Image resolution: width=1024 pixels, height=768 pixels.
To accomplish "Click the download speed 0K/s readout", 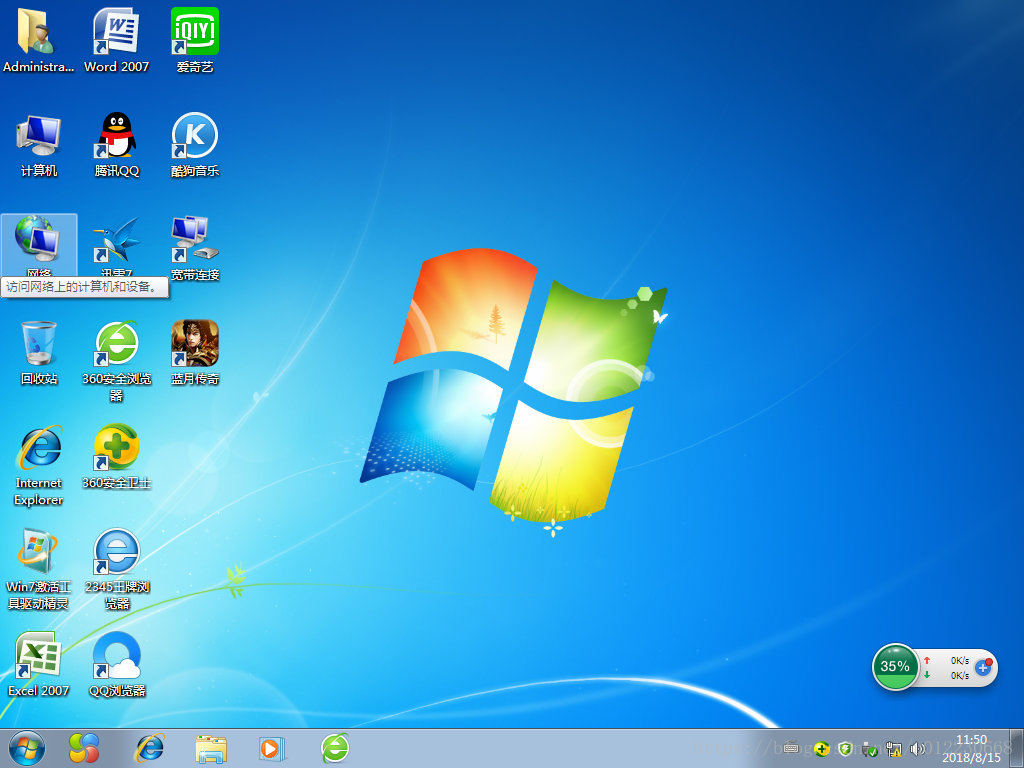I will point(959,675).
